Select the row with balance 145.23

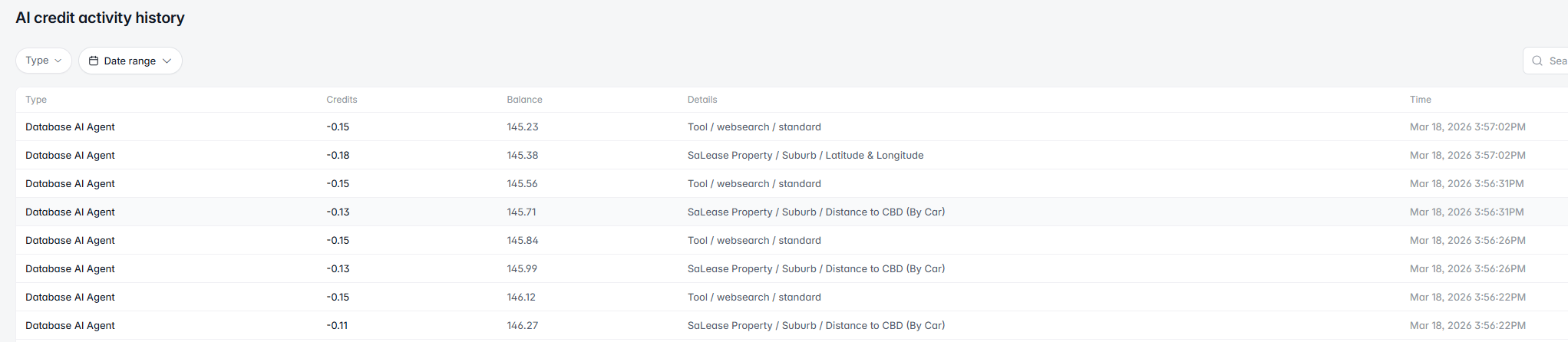[523, 127]
